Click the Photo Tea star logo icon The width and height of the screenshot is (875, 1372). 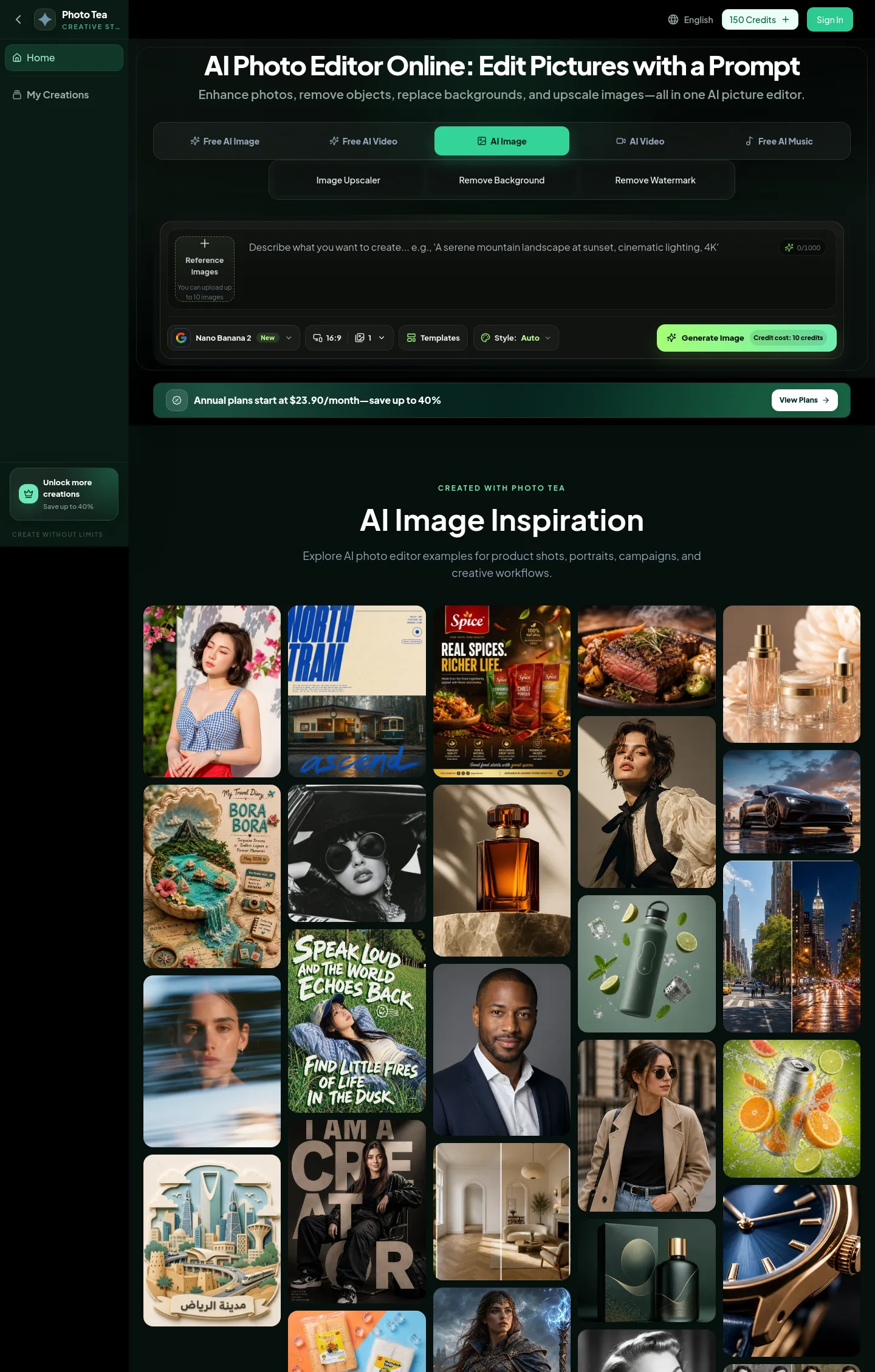tap(45, 19)
